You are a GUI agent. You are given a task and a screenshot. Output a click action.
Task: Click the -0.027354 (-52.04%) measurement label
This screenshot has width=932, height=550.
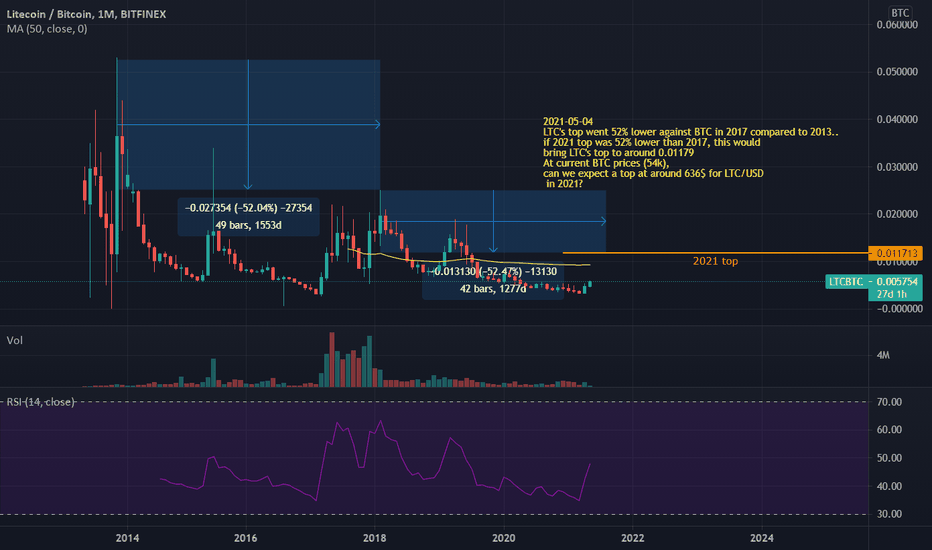248,208
